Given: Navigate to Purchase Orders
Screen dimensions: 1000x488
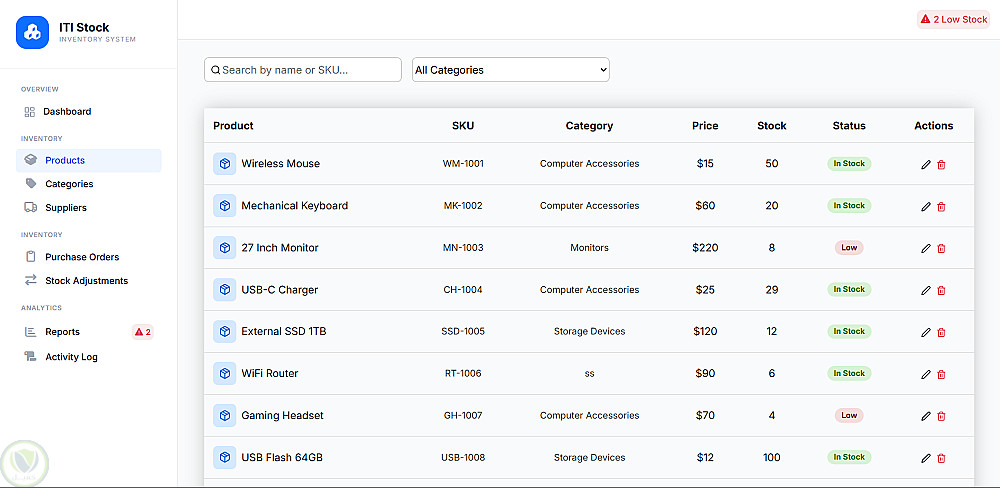Looking at the screenshot, I should tap(82, 257).
